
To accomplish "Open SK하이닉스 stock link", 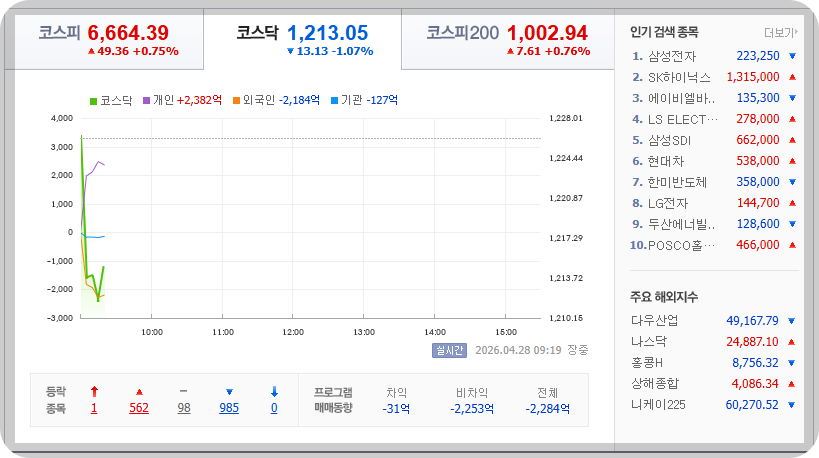I will pyautogui.click(x=679, y=77).
